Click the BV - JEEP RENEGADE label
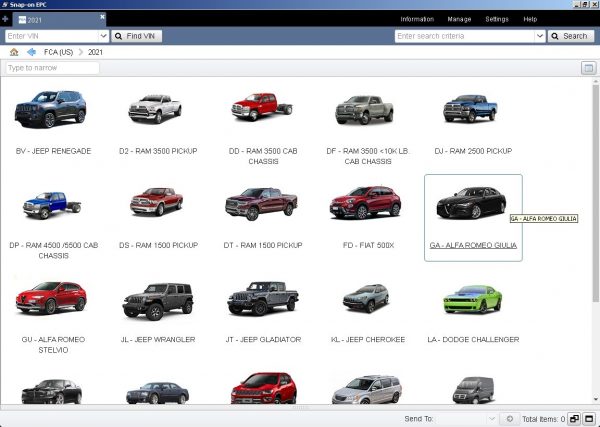This screenshot has height=427, width=600. click(54, 151)
